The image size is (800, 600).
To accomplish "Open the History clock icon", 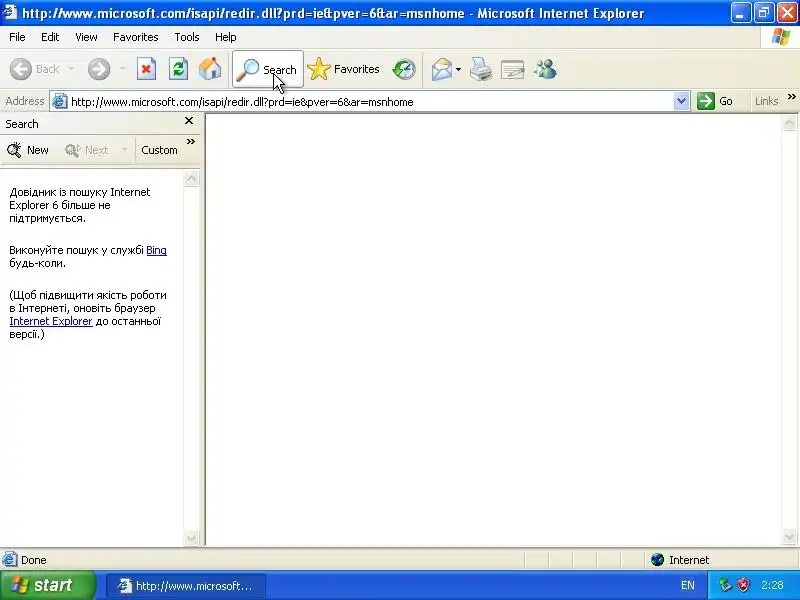I will click(404, 69).
